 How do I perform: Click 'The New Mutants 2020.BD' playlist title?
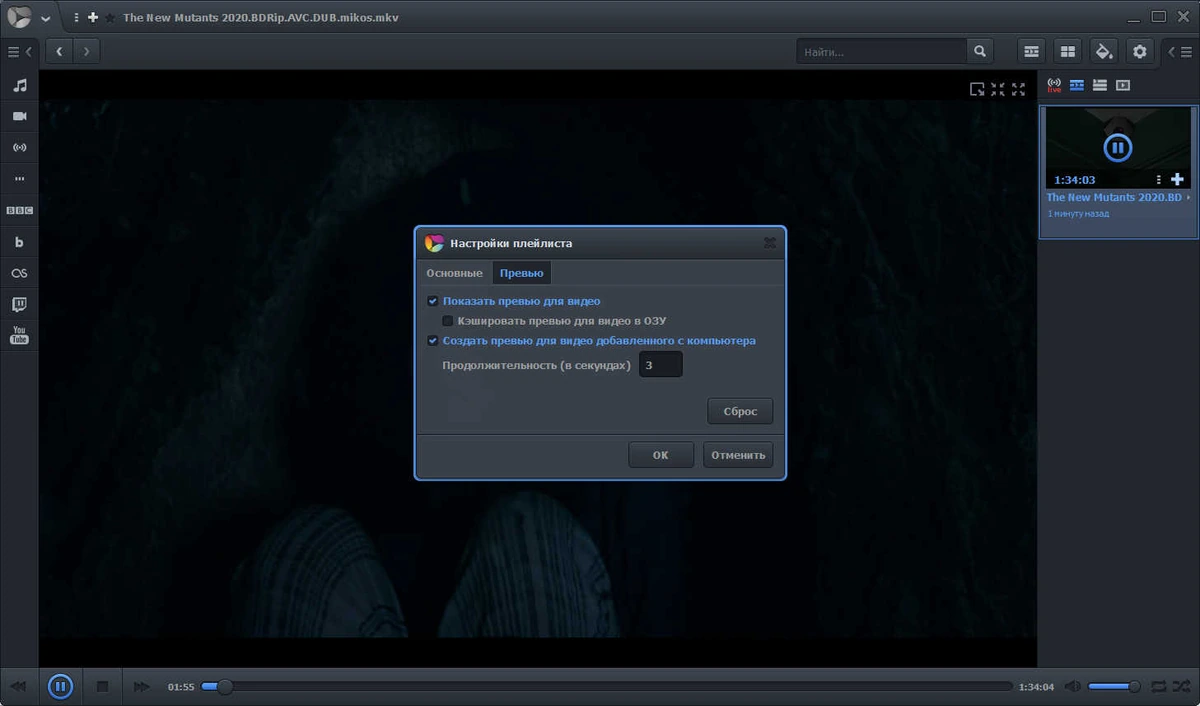point(1114,198)
